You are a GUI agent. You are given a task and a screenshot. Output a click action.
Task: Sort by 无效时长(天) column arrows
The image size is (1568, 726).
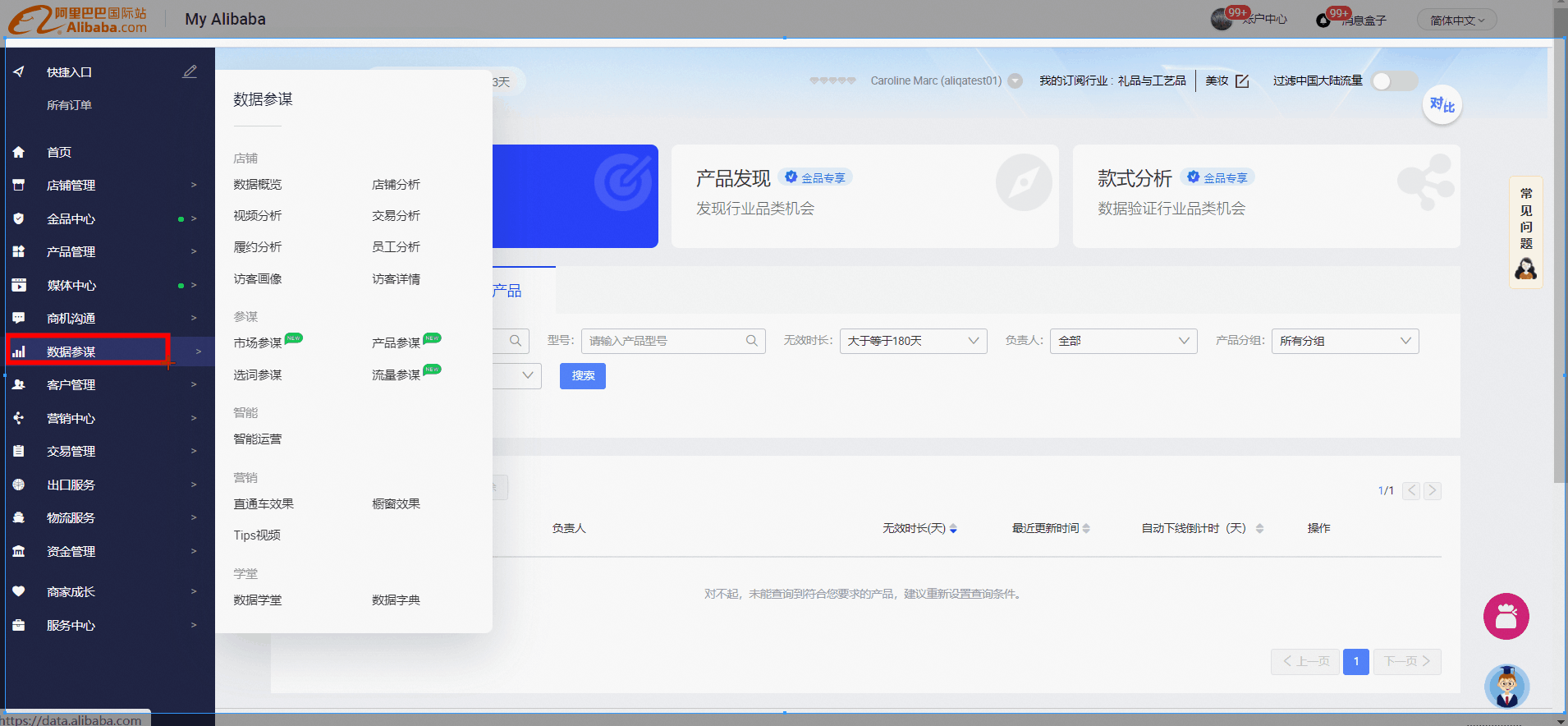click(x=953, y=529)
